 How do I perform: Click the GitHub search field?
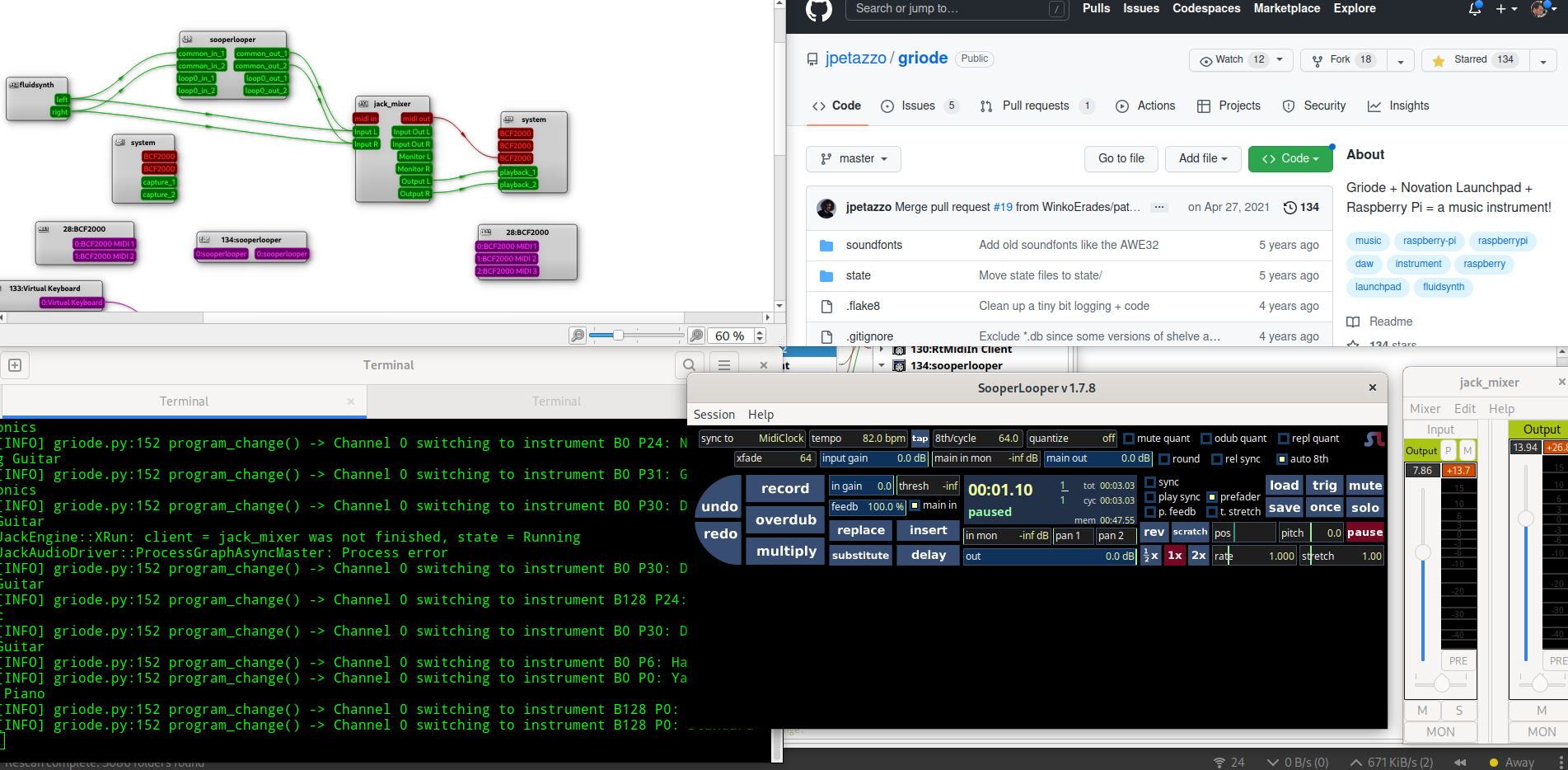(957, 9)
